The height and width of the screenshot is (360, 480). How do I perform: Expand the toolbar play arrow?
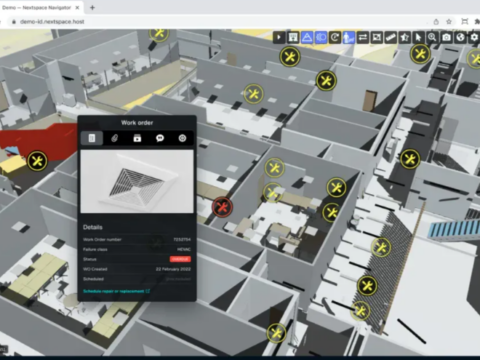pos(279,37)
